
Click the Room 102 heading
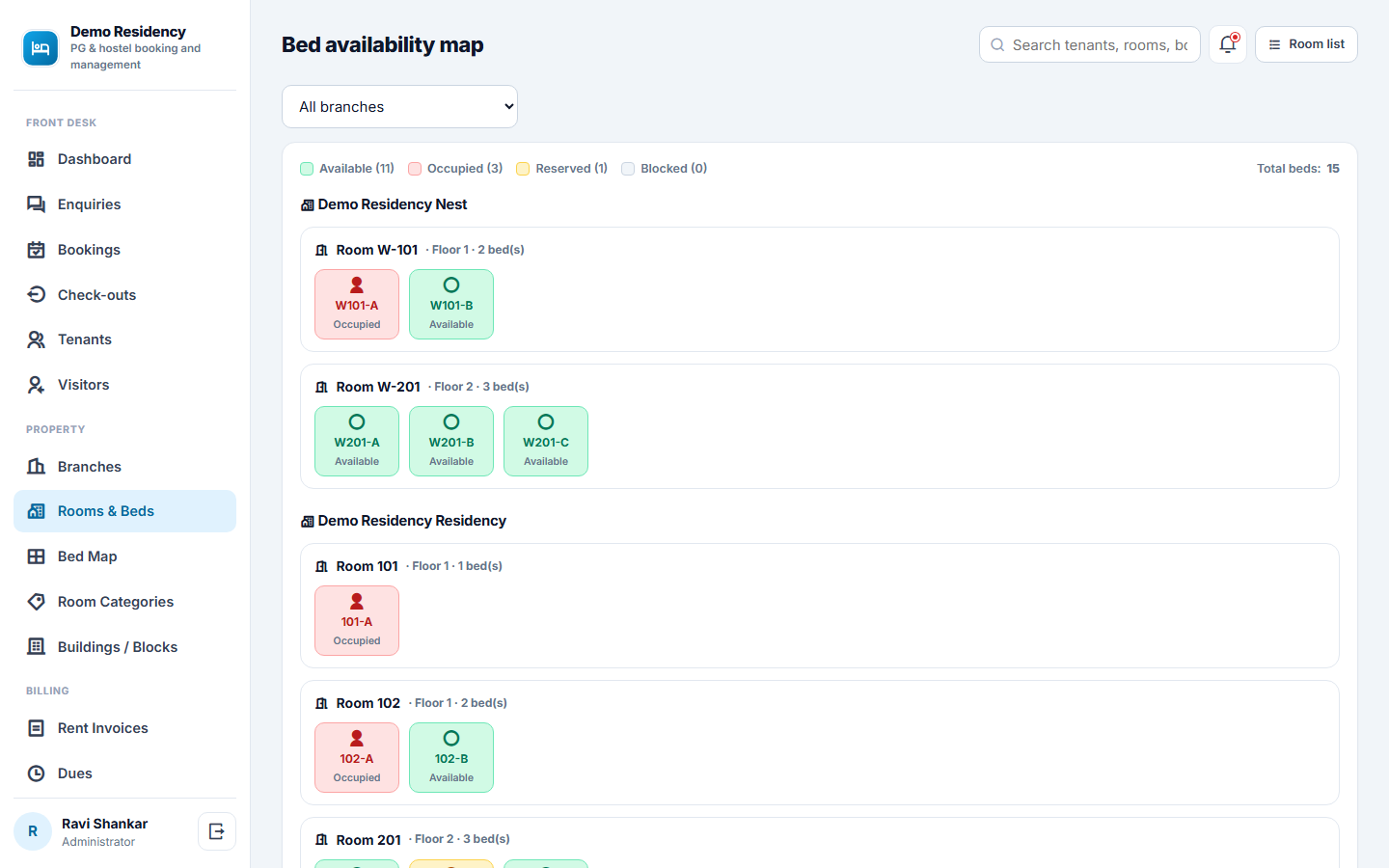368,703
